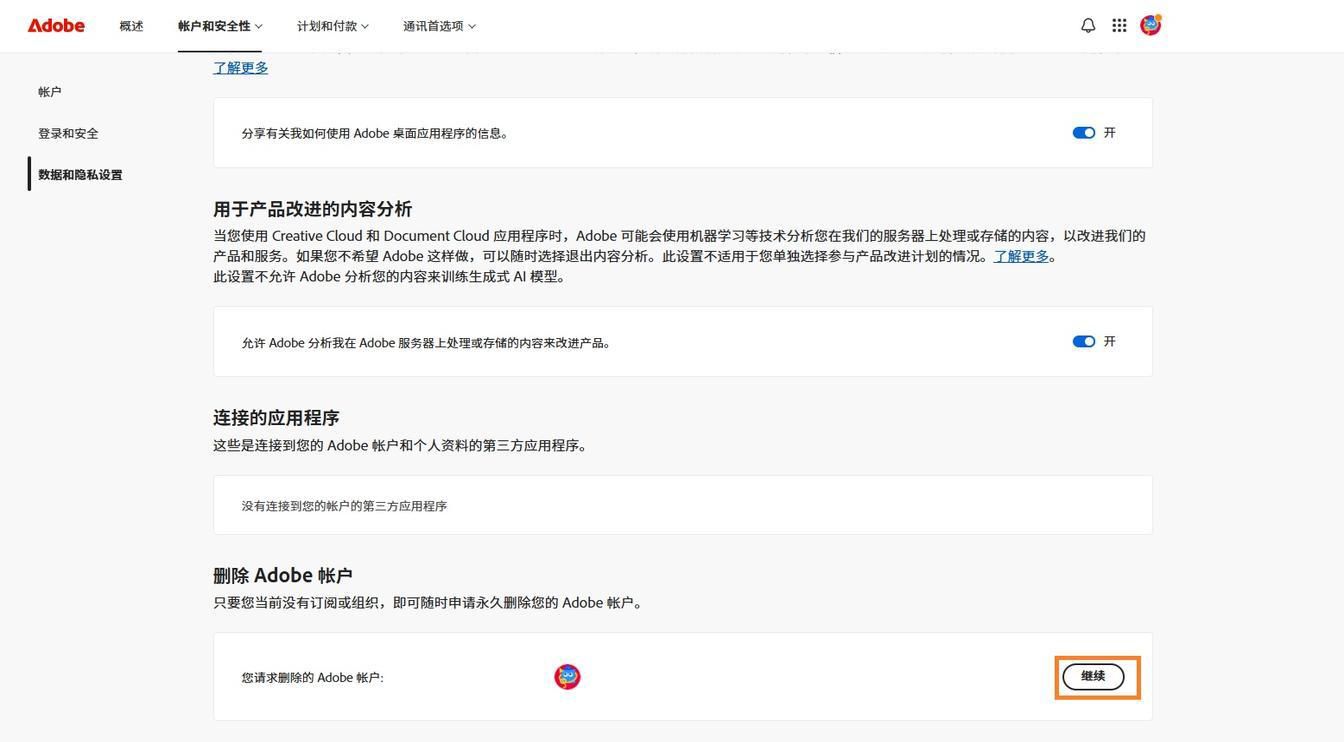The image size is (1344, 742).
Task: Open the apps grid menu
Action: coord(1119,26)
